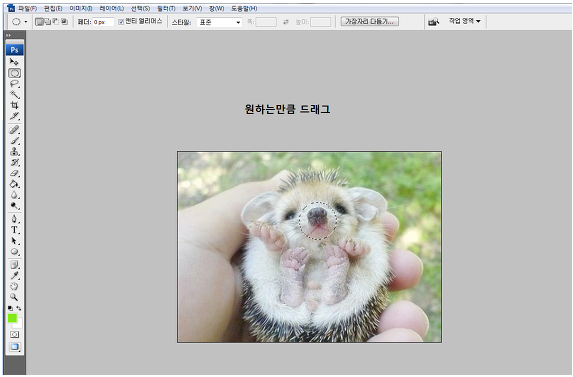Select the Eraser tool
Image resolution: width=573 pixels, height=377 pixels.
tap(14, 173)
